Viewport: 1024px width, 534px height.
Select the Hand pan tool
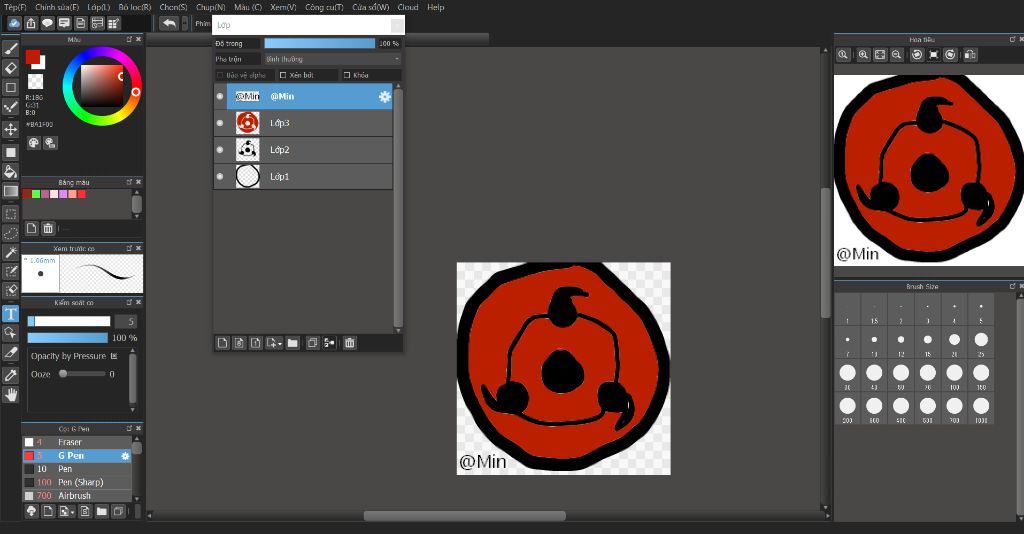tap(10, 394)
